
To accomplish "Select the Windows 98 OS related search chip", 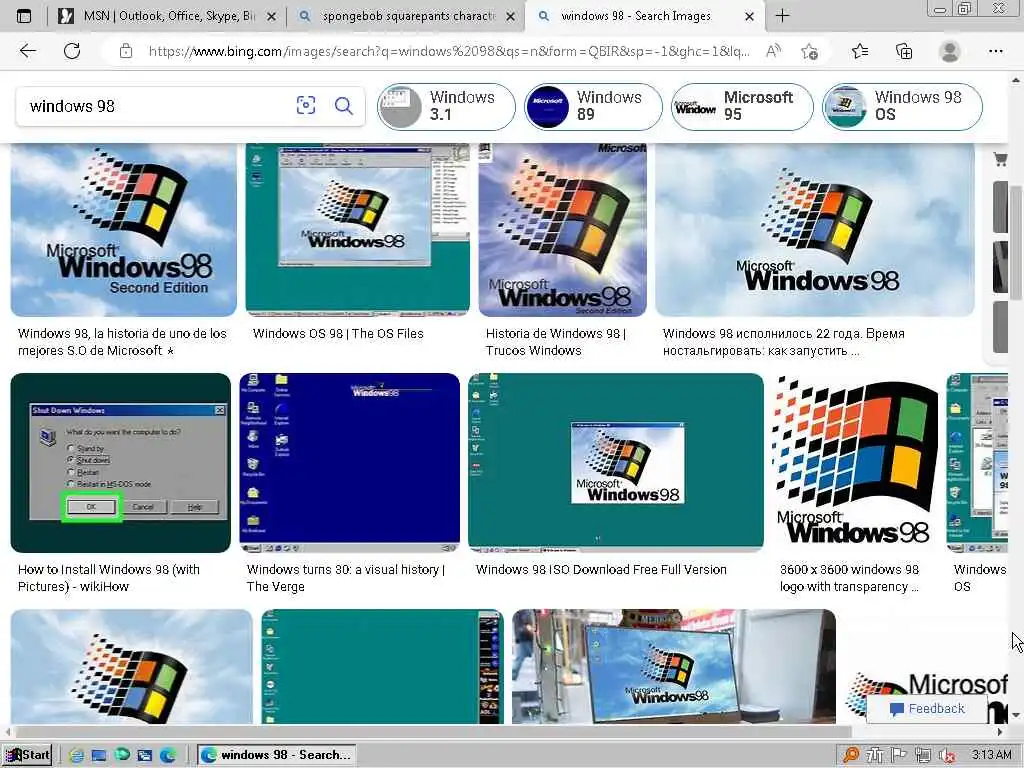I will 902,106.
